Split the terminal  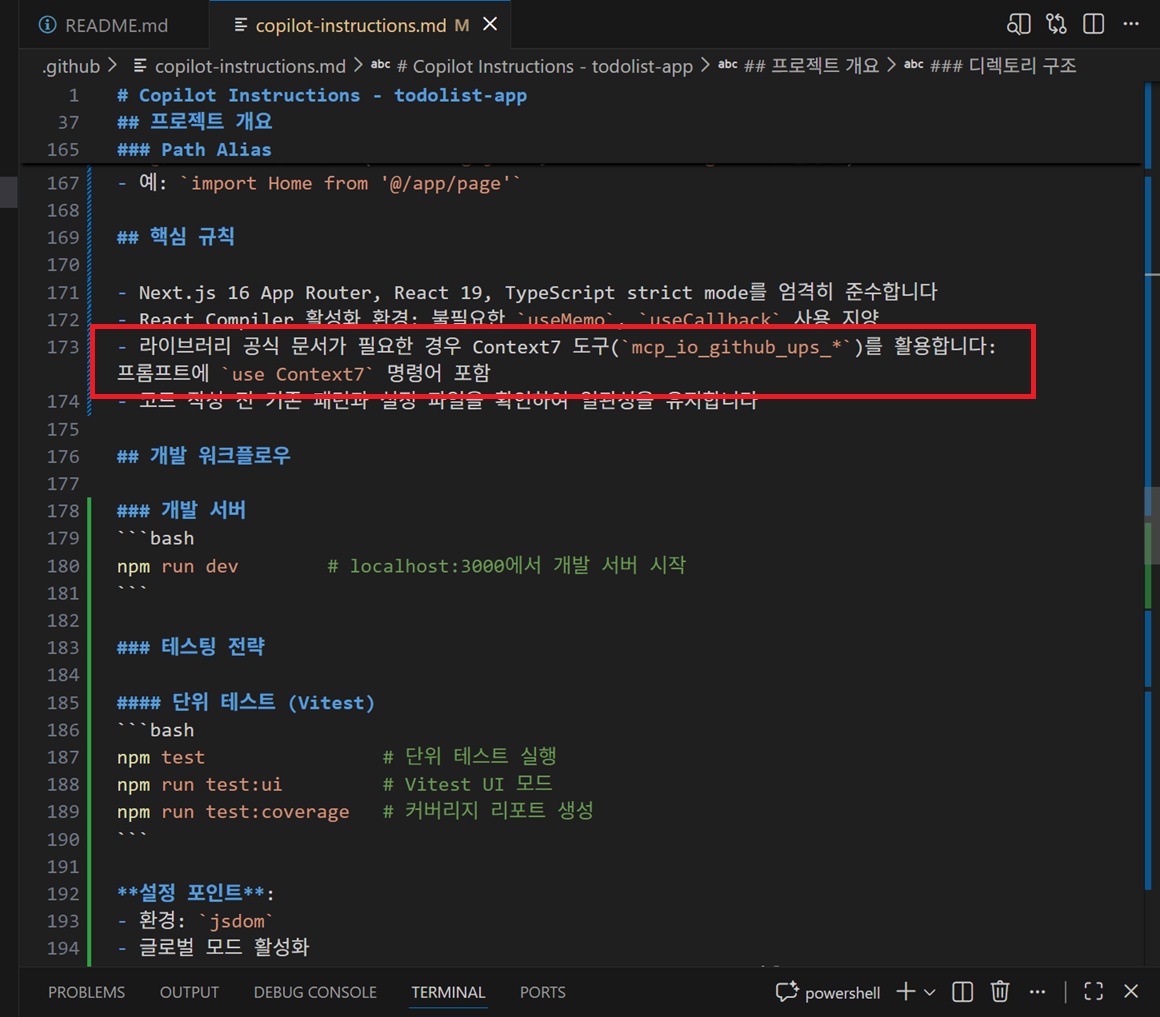[962, 992]
